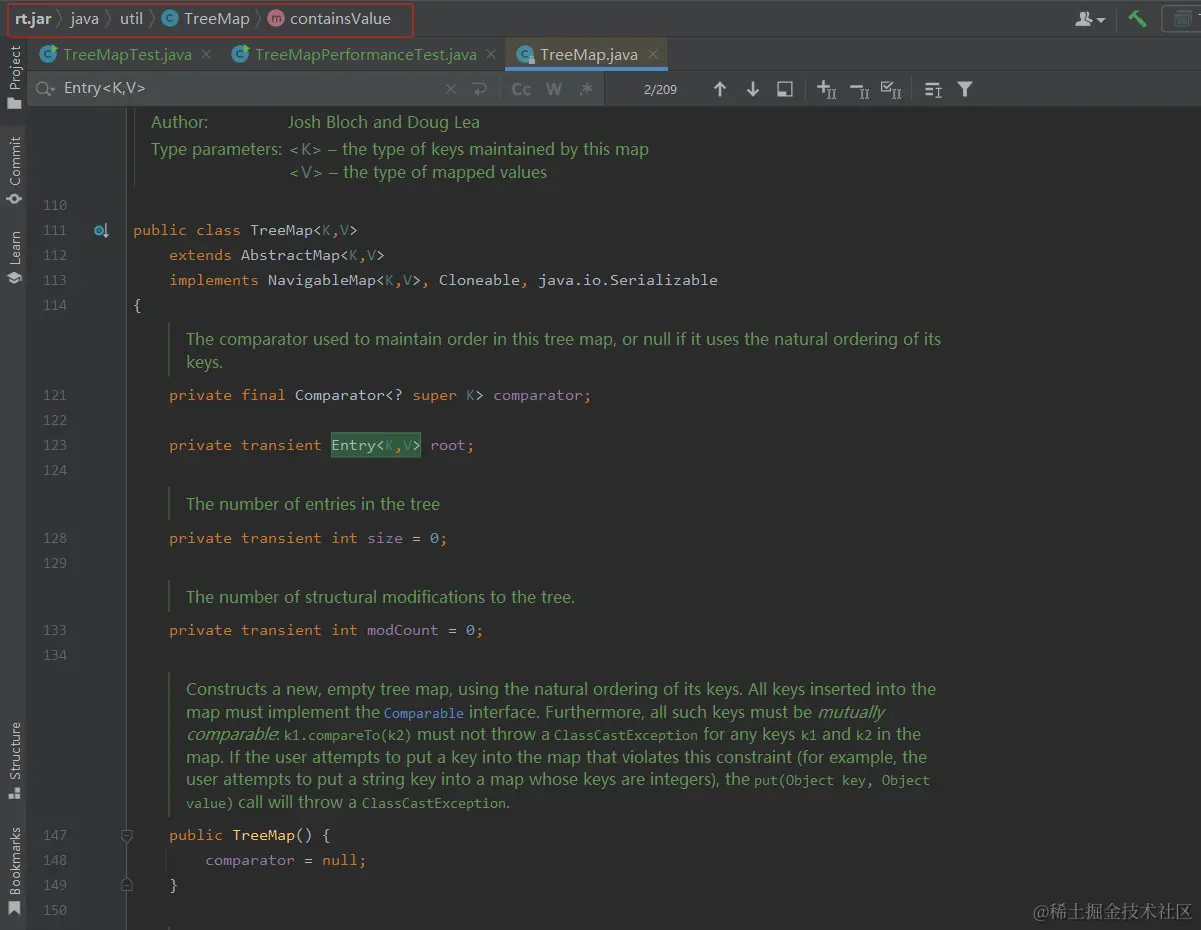The image size is (1201, 930).
Task: Click the New Line icon in search field
Action: (480, 89)
